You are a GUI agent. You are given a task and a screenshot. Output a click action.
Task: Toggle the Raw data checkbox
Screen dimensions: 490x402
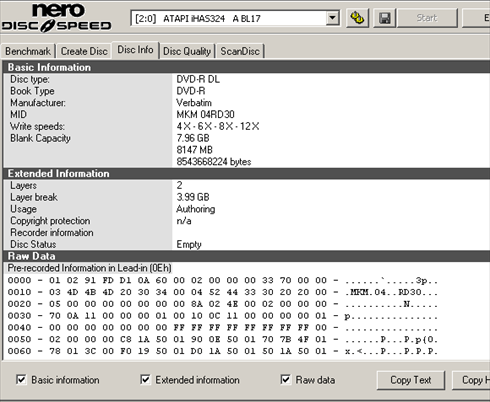(x=285, y=379)
